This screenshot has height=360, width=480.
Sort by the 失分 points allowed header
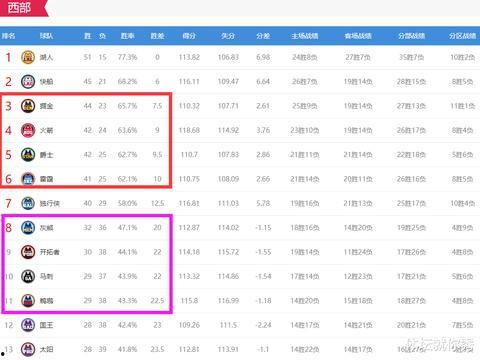coord(228,36)
